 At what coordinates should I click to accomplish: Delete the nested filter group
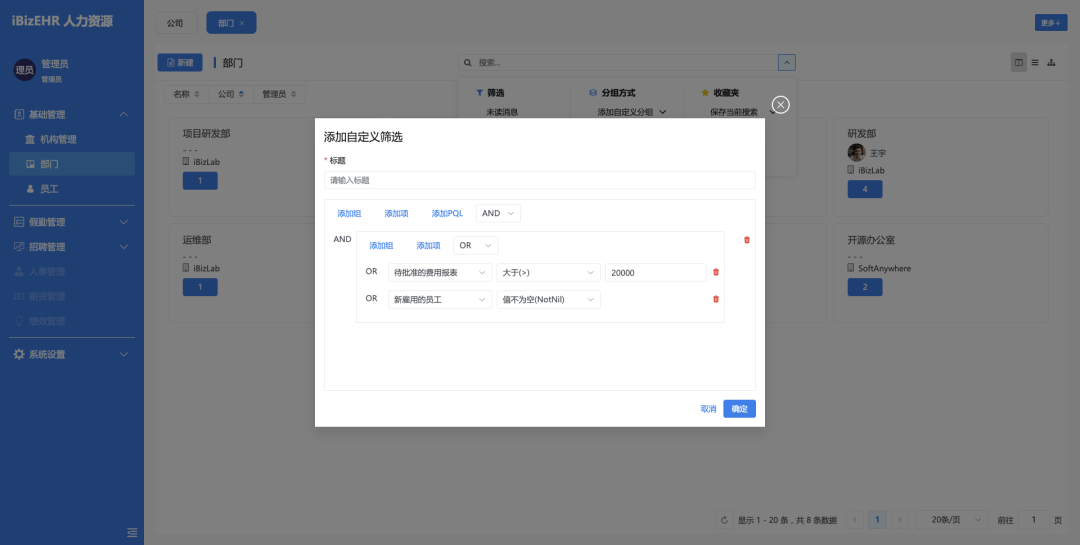point(746,240)
